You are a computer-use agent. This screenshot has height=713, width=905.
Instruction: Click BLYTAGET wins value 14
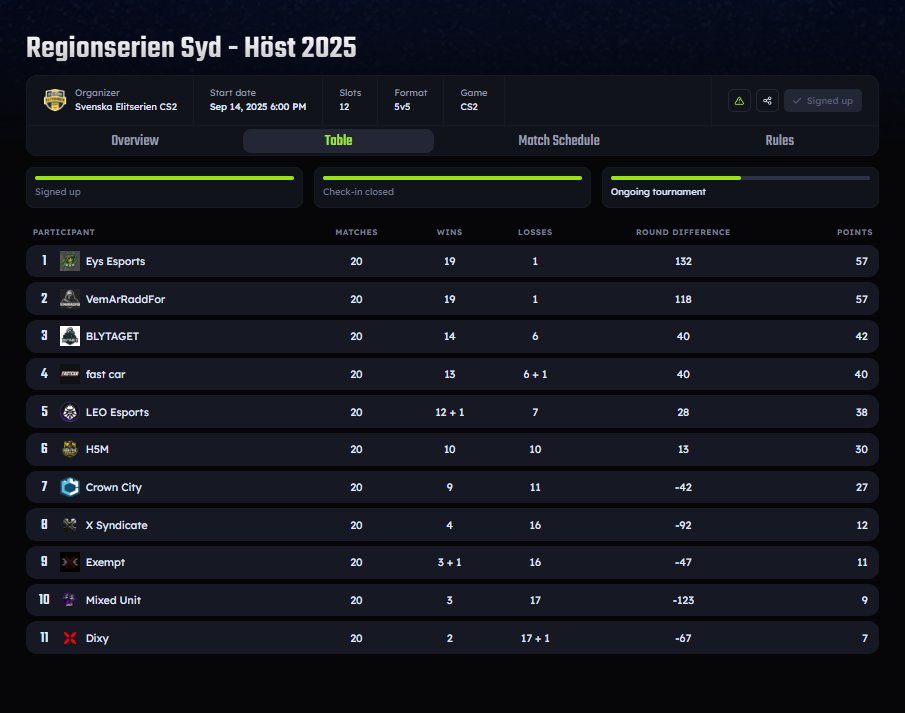pyautogui.click(x=449, y=336)
